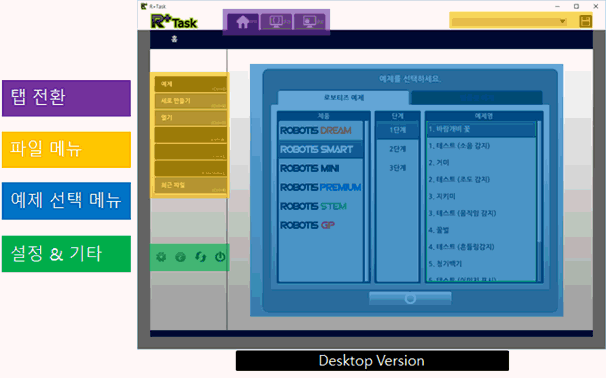Switch to the code editor monitor tab
The width and height of the screenshot is (606, 378).
click(276, 21)
